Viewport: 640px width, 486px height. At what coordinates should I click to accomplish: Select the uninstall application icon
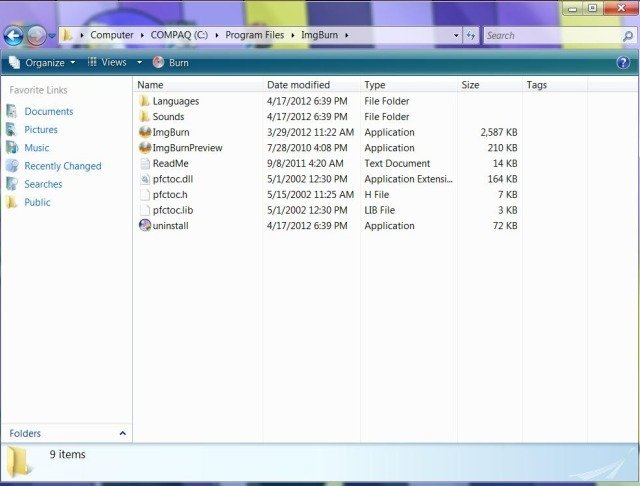[x=145, y=225]
